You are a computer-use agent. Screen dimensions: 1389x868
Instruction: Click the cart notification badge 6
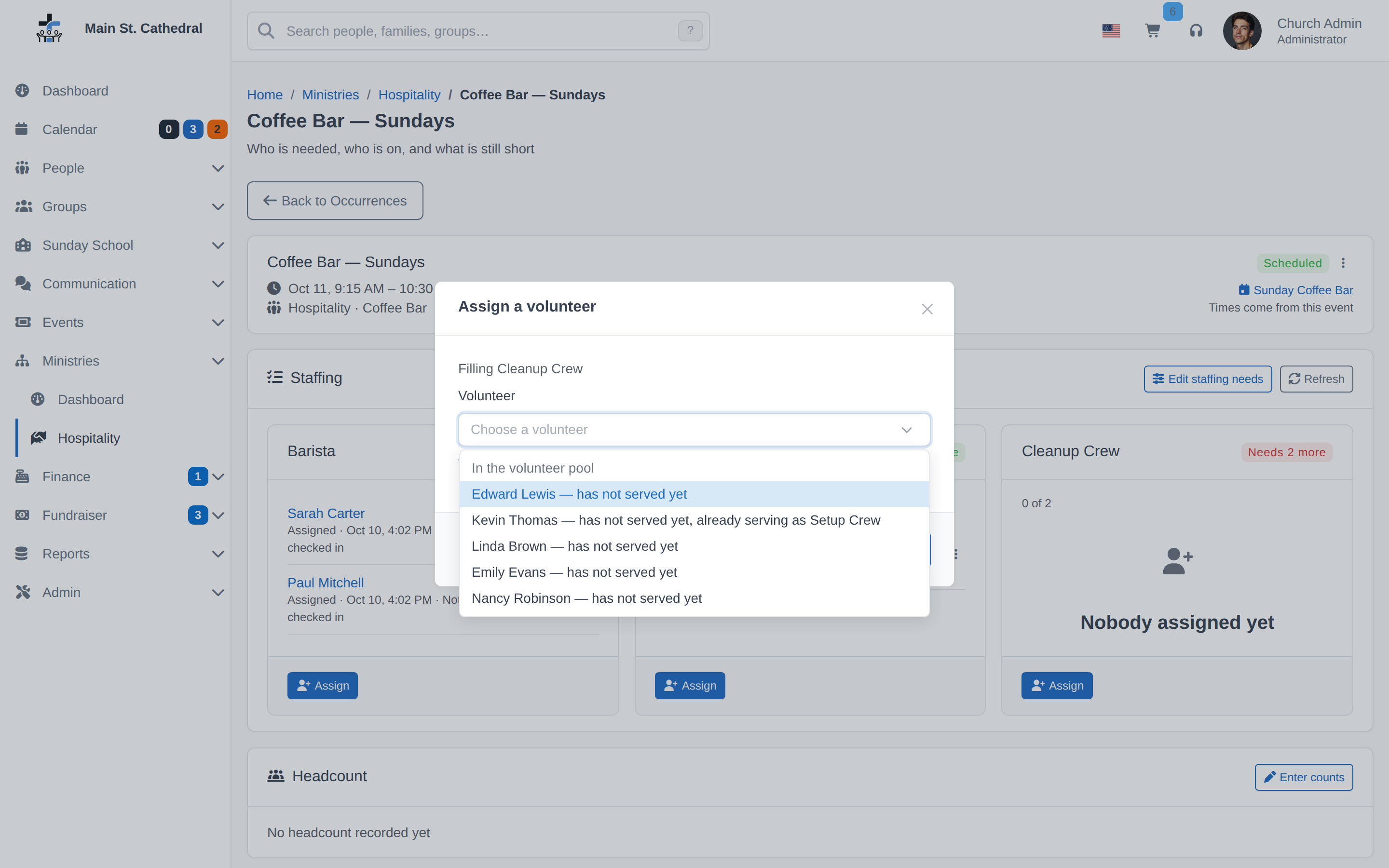click(x=1172, y=12)
